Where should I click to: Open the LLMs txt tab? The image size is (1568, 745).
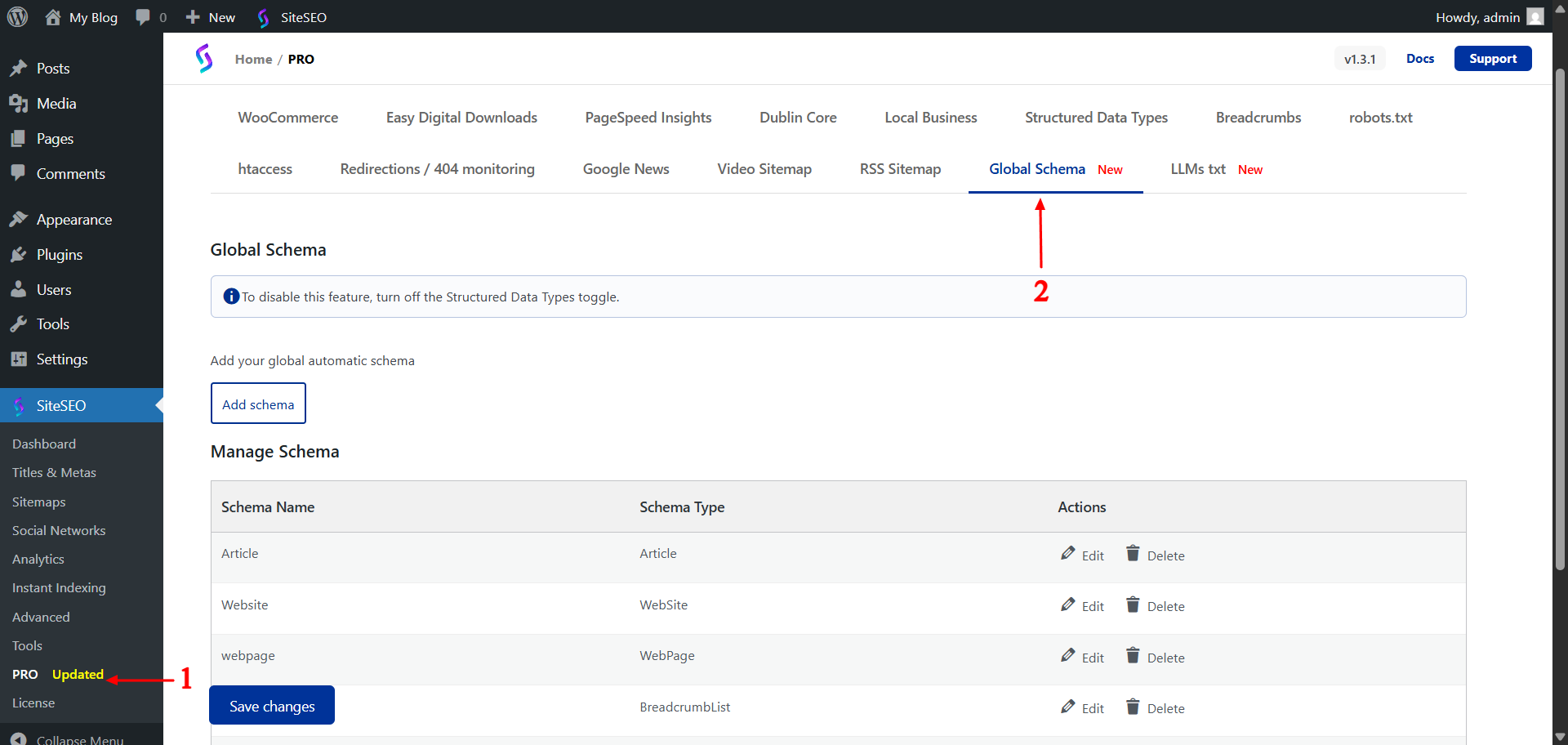pyautogui.click(x=1197, y=169)
